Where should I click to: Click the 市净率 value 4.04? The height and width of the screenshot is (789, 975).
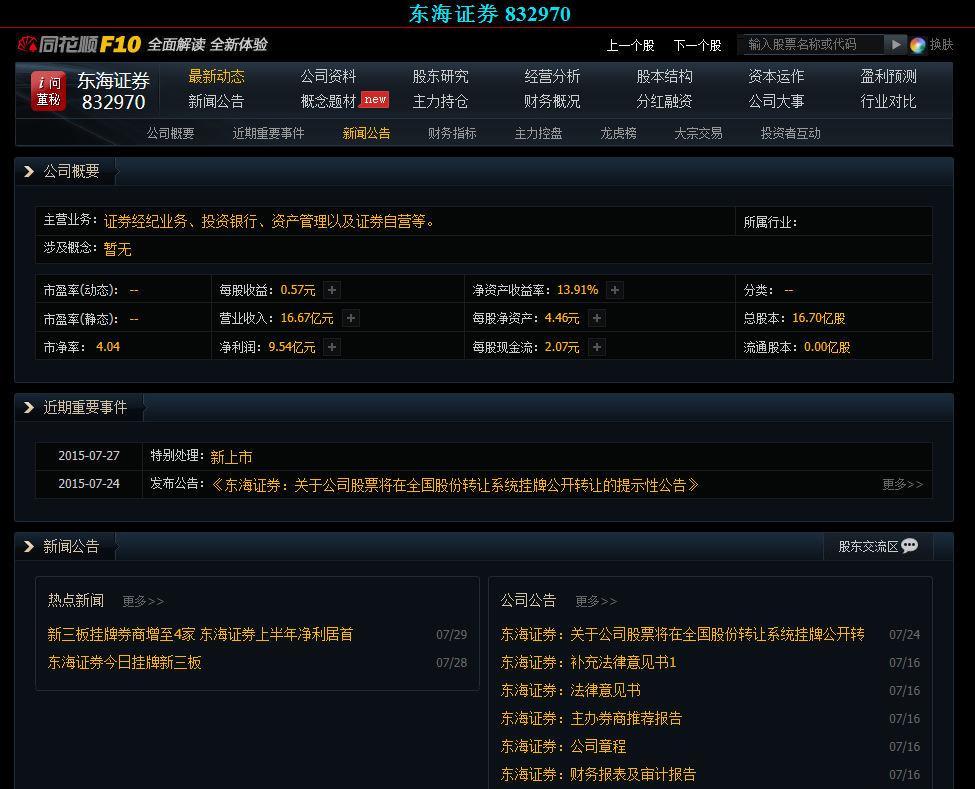pos(108,347)
